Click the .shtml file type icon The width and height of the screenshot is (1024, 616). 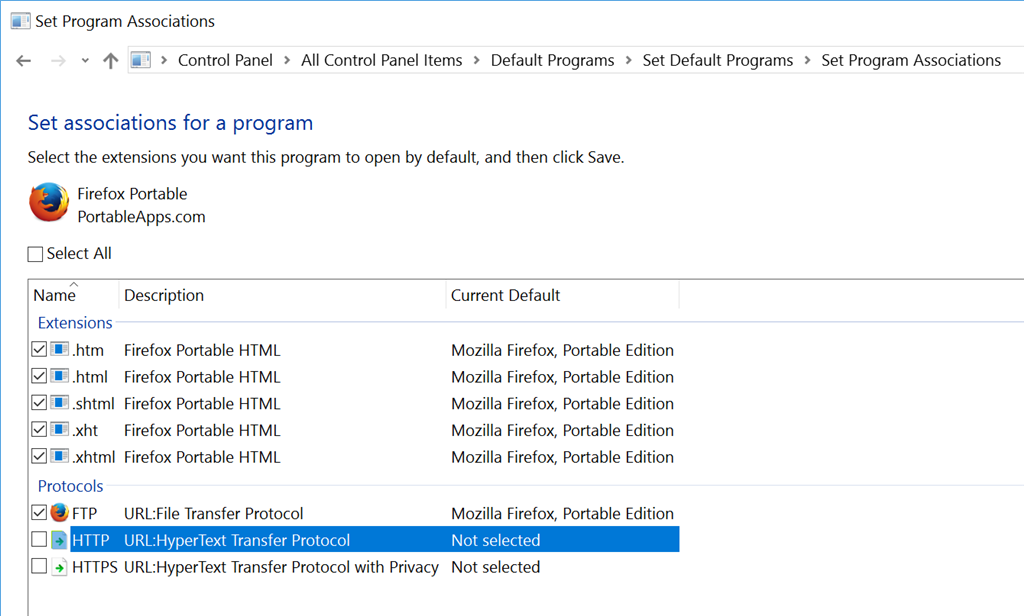coord(59,402)
